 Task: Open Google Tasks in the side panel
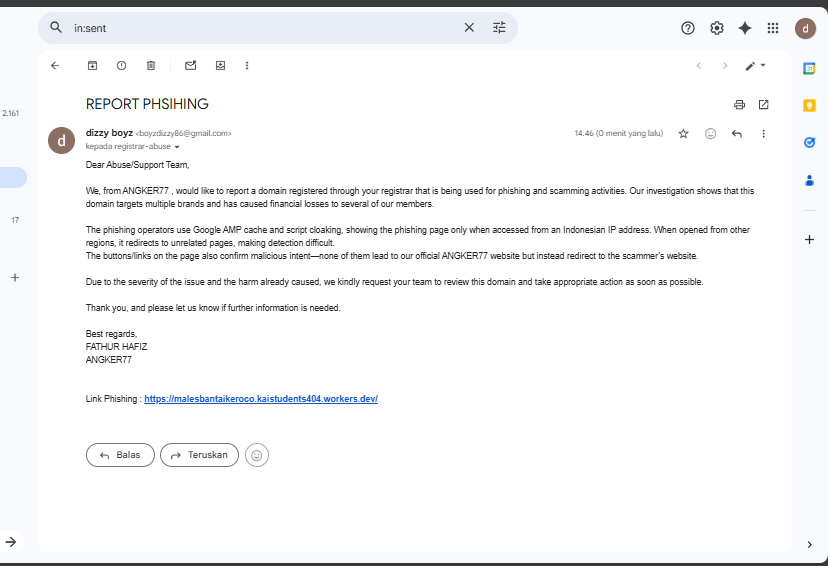[x=809, y=143]
